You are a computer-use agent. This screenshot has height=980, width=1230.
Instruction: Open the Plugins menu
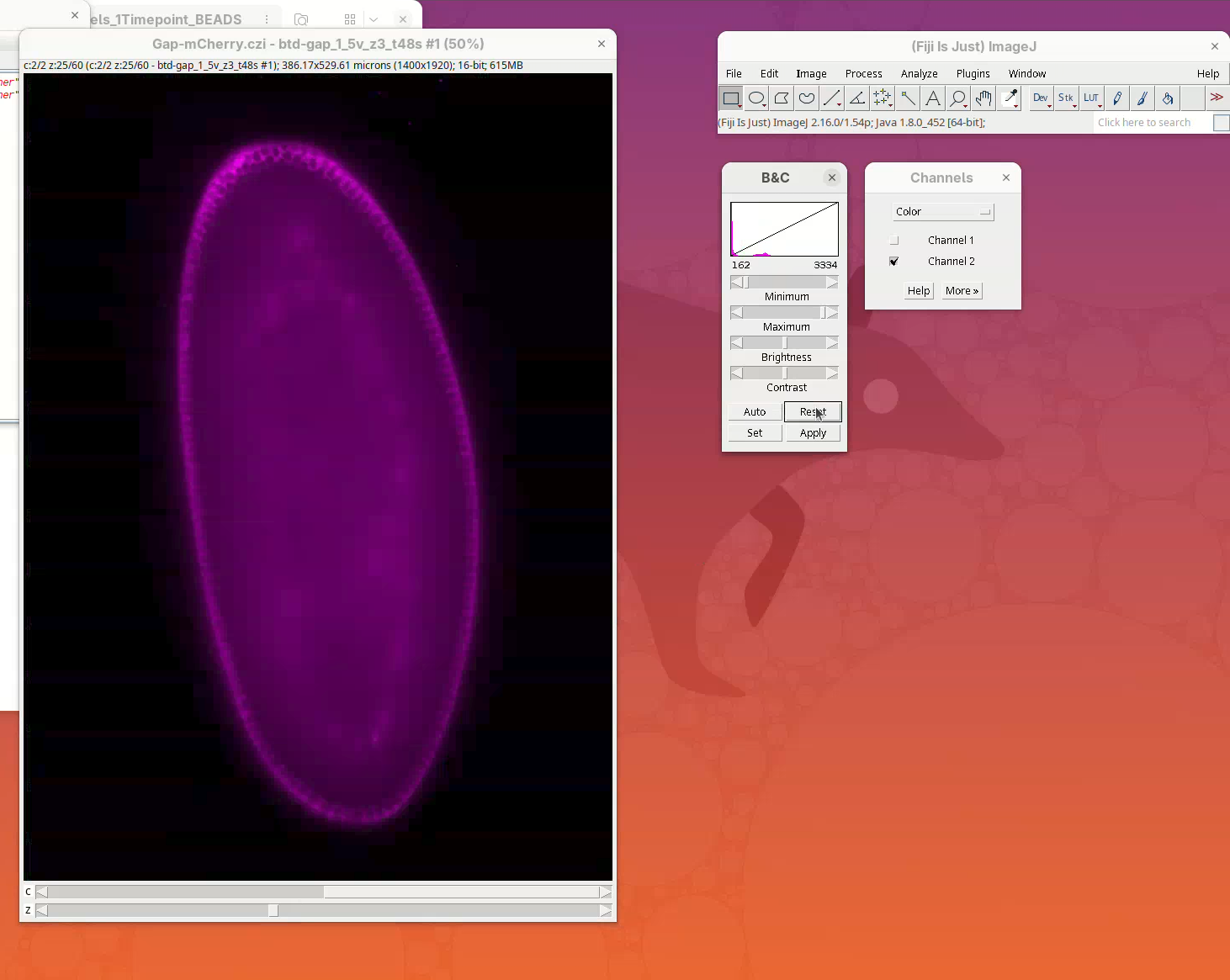pos(973,74)
